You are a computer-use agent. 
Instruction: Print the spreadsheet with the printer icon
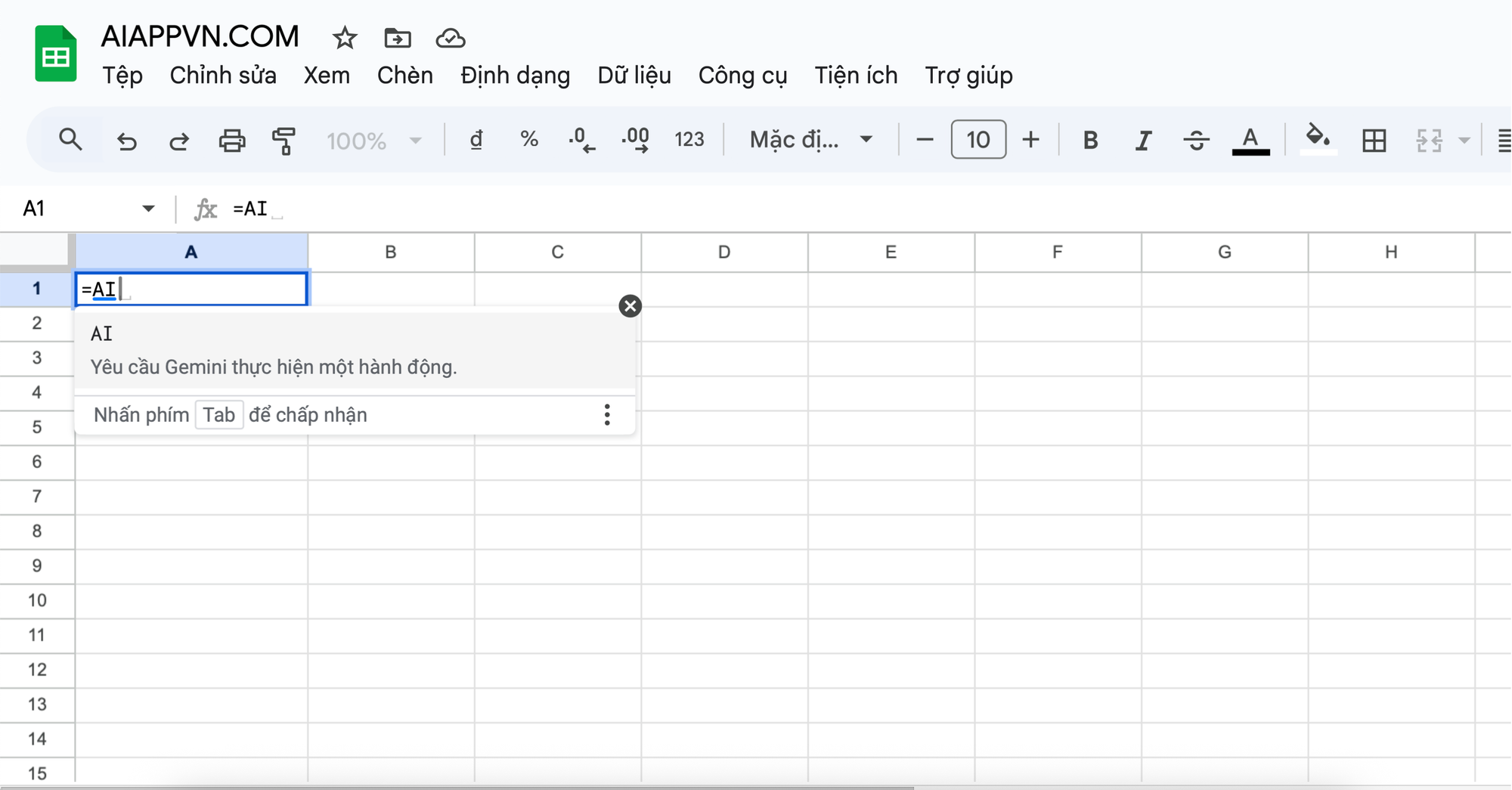tap(232, 141)
